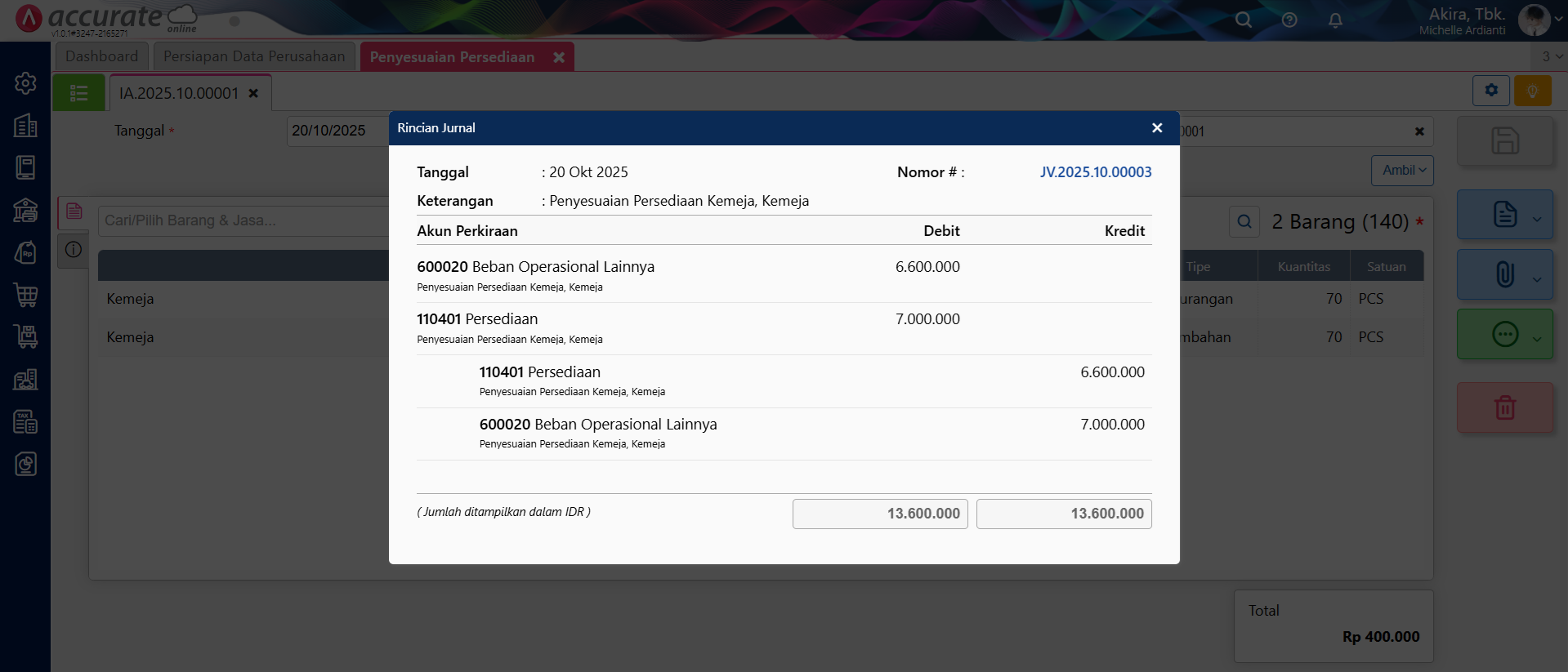Click the red trash delete button
1568x672 pixels.
click(1504, 407)
